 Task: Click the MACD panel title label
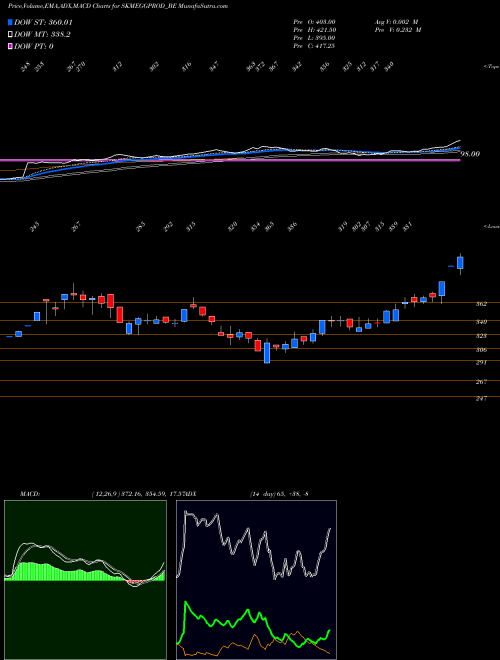(30, 494)
